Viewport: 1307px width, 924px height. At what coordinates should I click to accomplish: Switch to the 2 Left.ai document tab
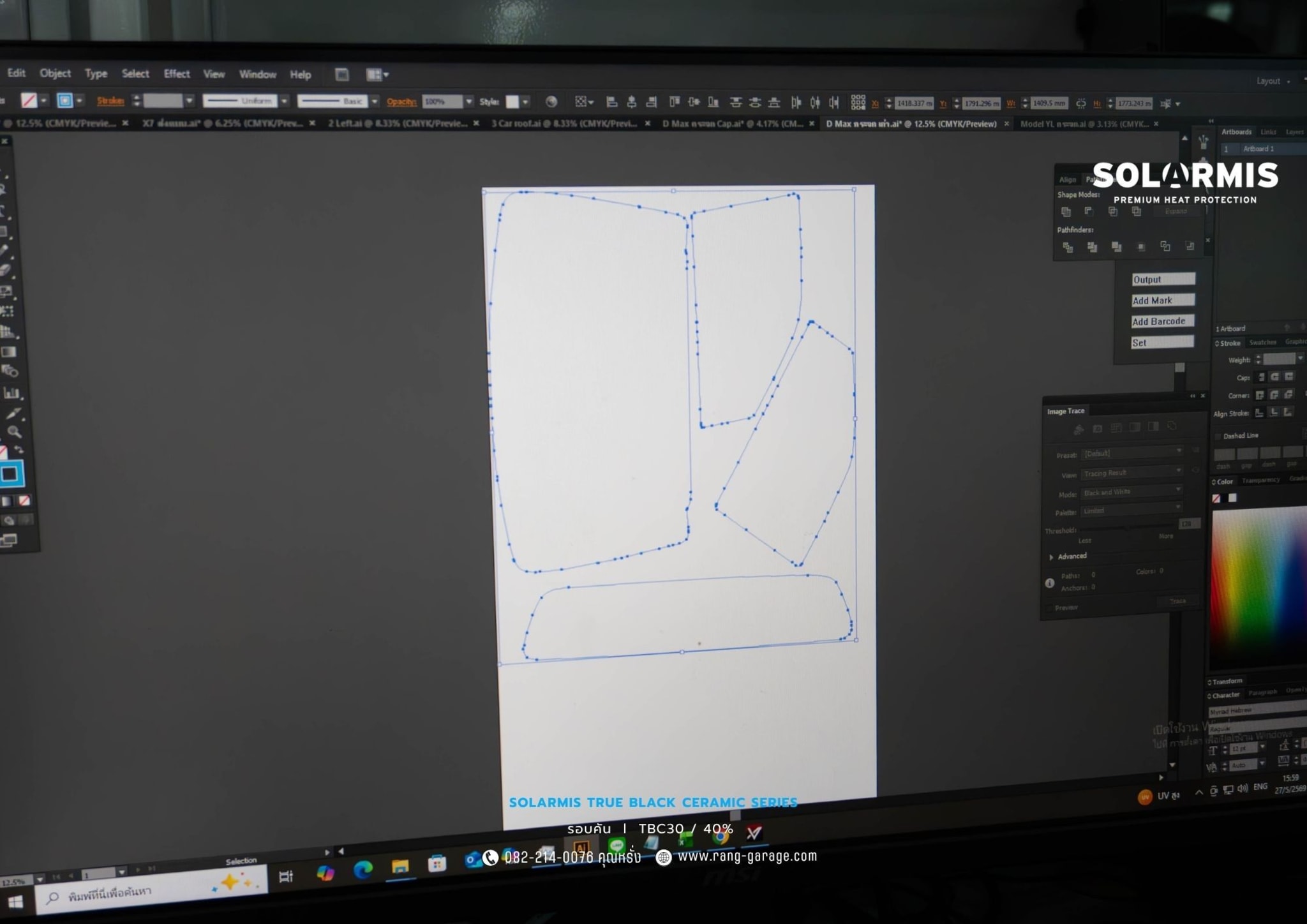tap(398, 123)
